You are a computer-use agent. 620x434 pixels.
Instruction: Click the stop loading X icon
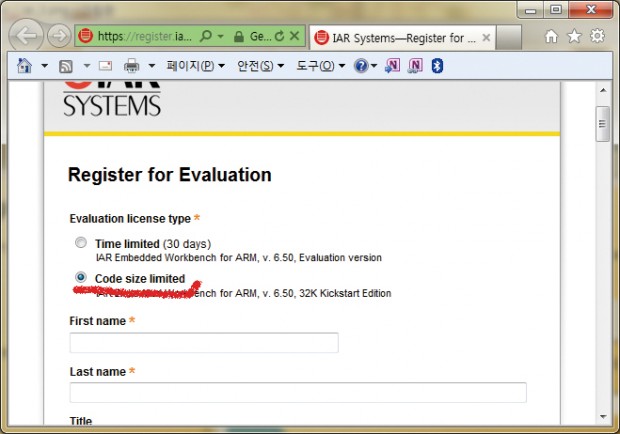click(294, 36)
